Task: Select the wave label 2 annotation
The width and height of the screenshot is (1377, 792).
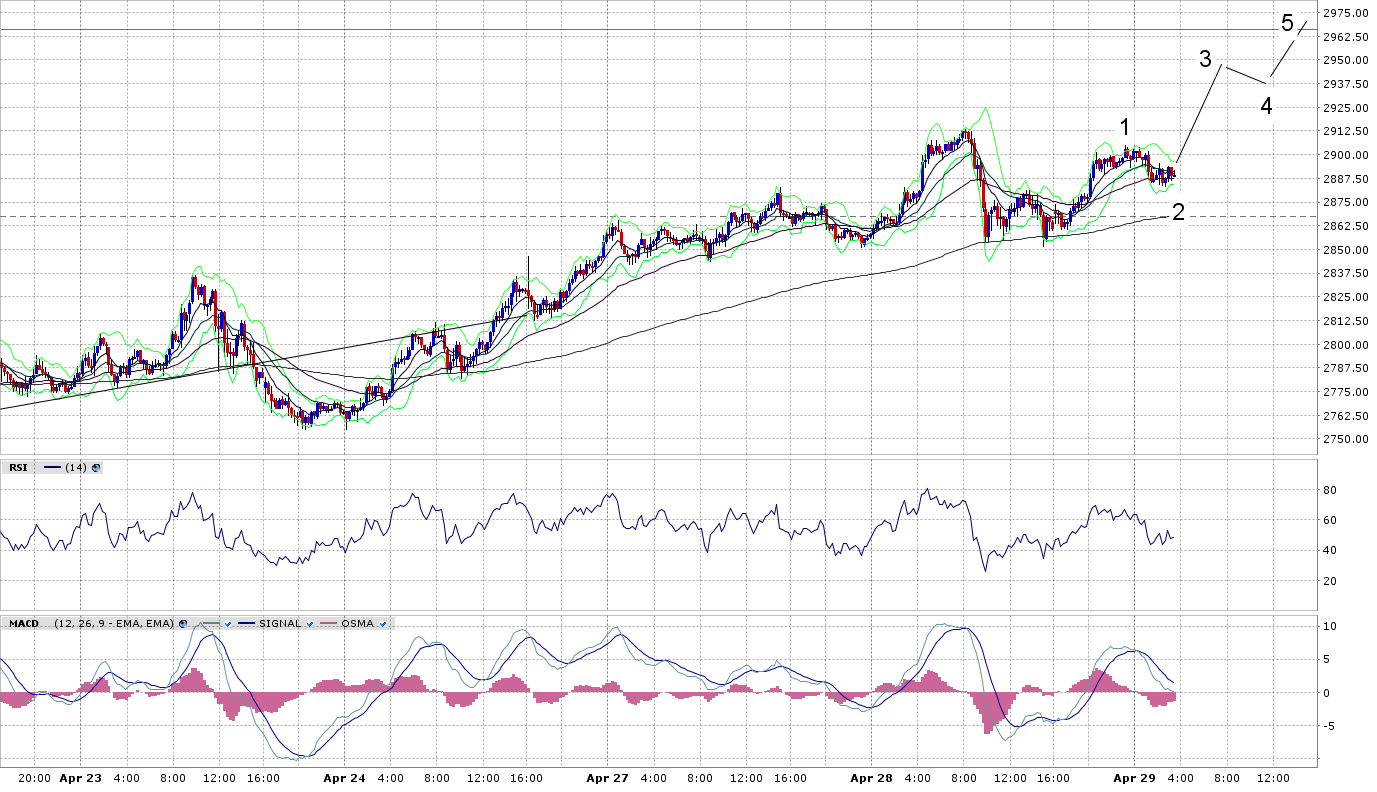Action: coord(1178,212)
